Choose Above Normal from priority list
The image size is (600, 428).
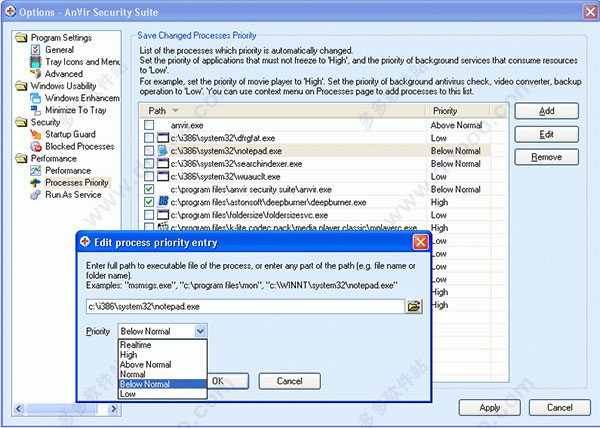pos(163,365)
